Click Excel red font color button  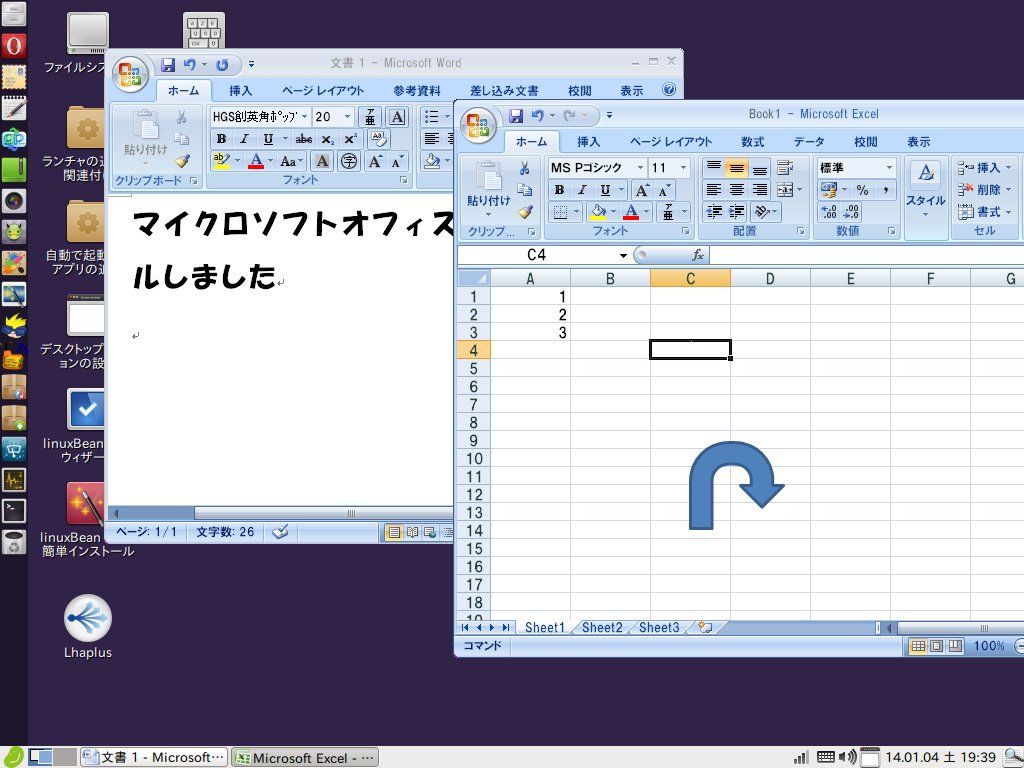[631, 212]
